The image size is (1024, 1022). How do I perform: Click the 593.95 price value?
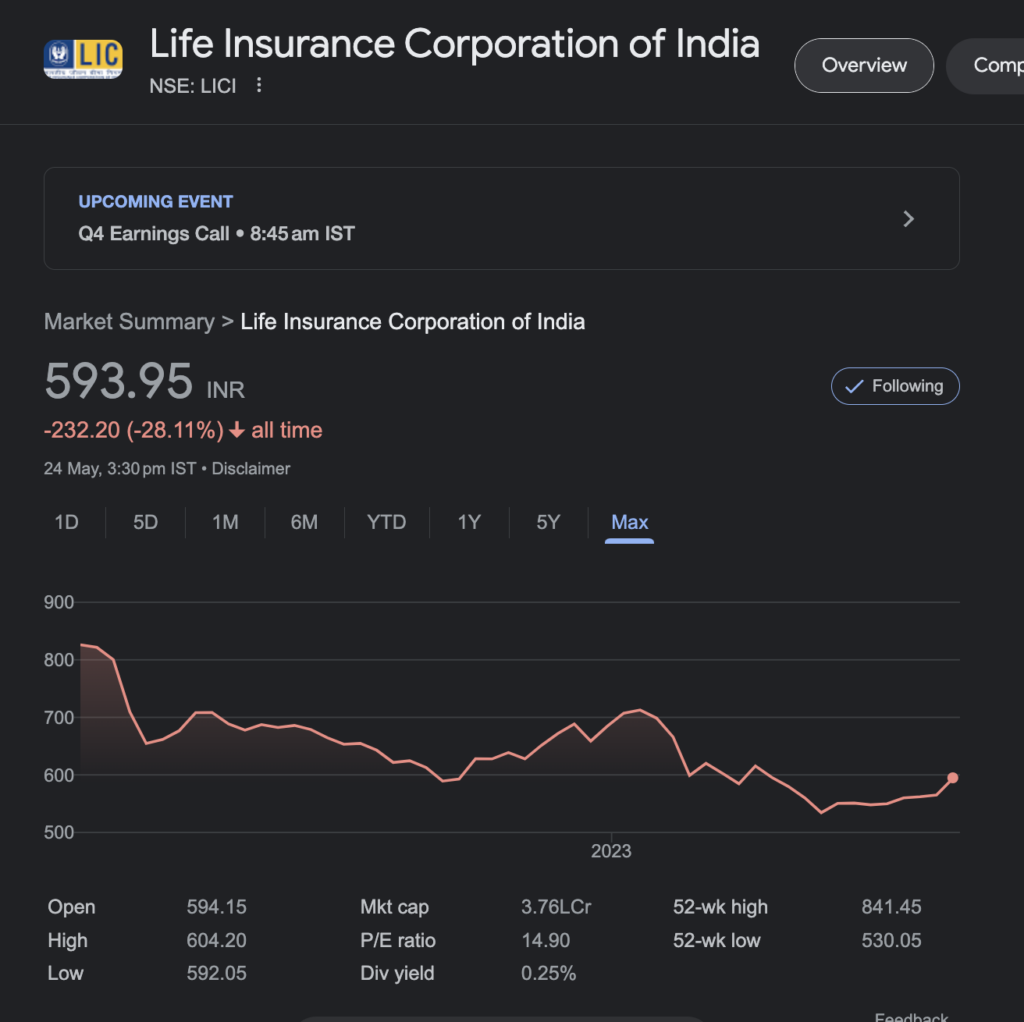(119, 381)
